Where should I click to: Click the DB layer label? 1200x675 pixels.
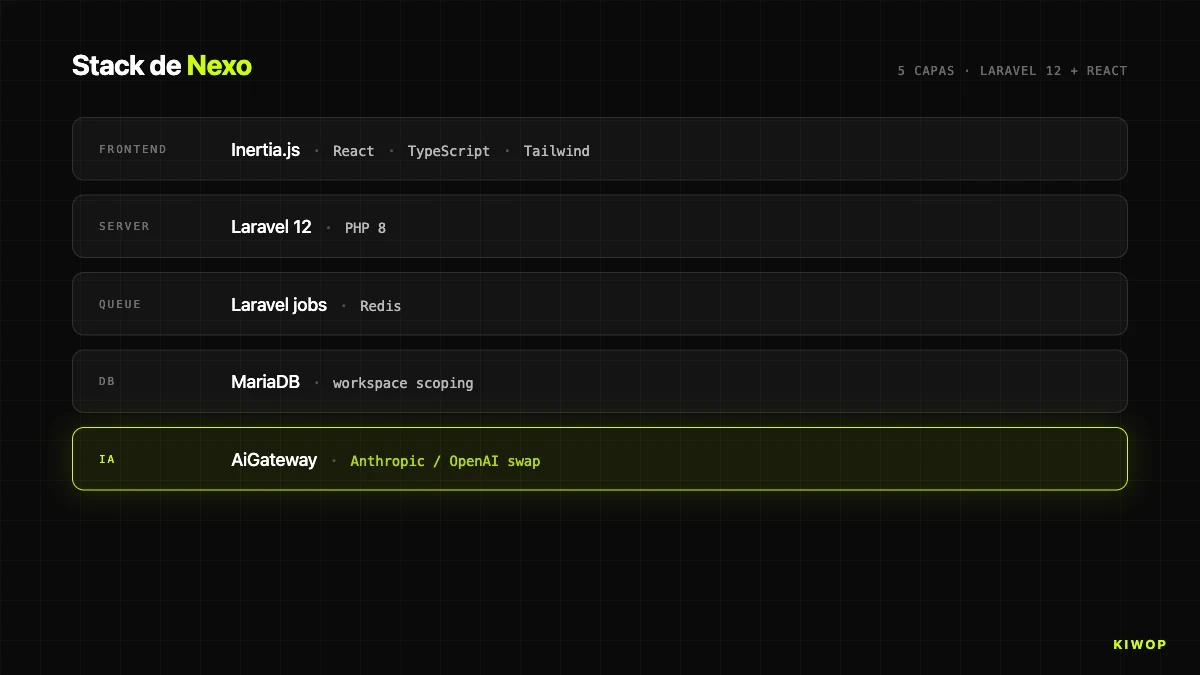tap(107, 382)
